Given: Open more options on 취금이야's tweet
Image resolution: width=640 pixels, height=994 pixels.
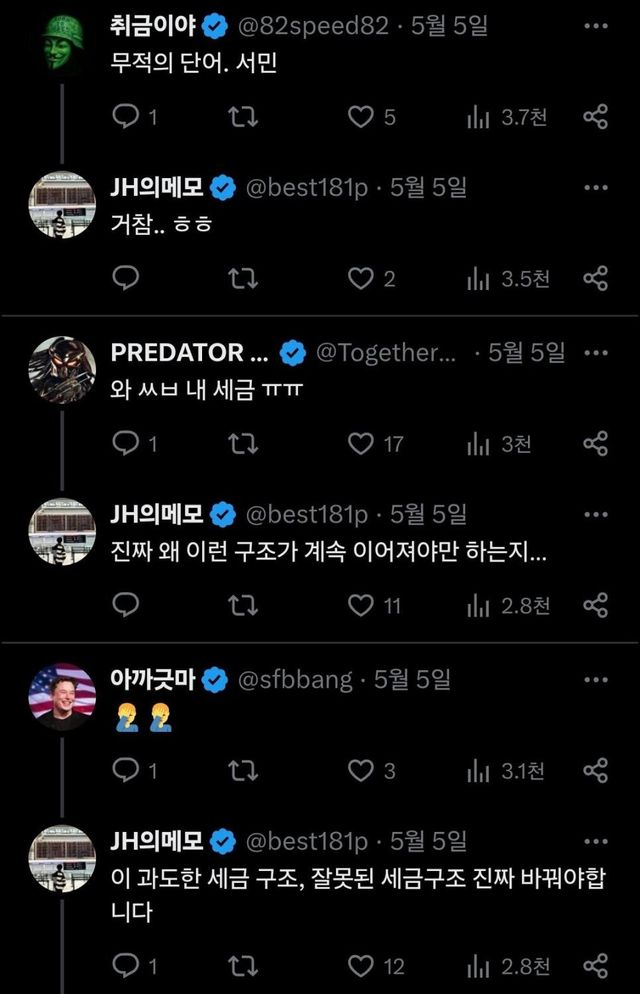Looking at the screenshot, I should coord(595,24).
